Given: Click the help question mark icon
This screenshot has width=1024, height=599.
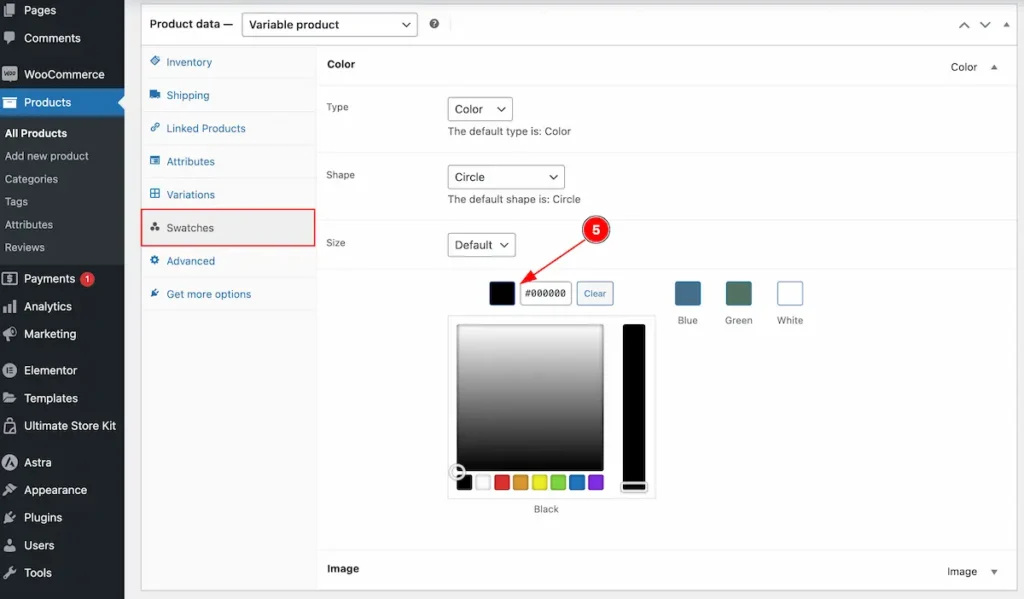Looking at the screenshot, I should pos(434,24).
